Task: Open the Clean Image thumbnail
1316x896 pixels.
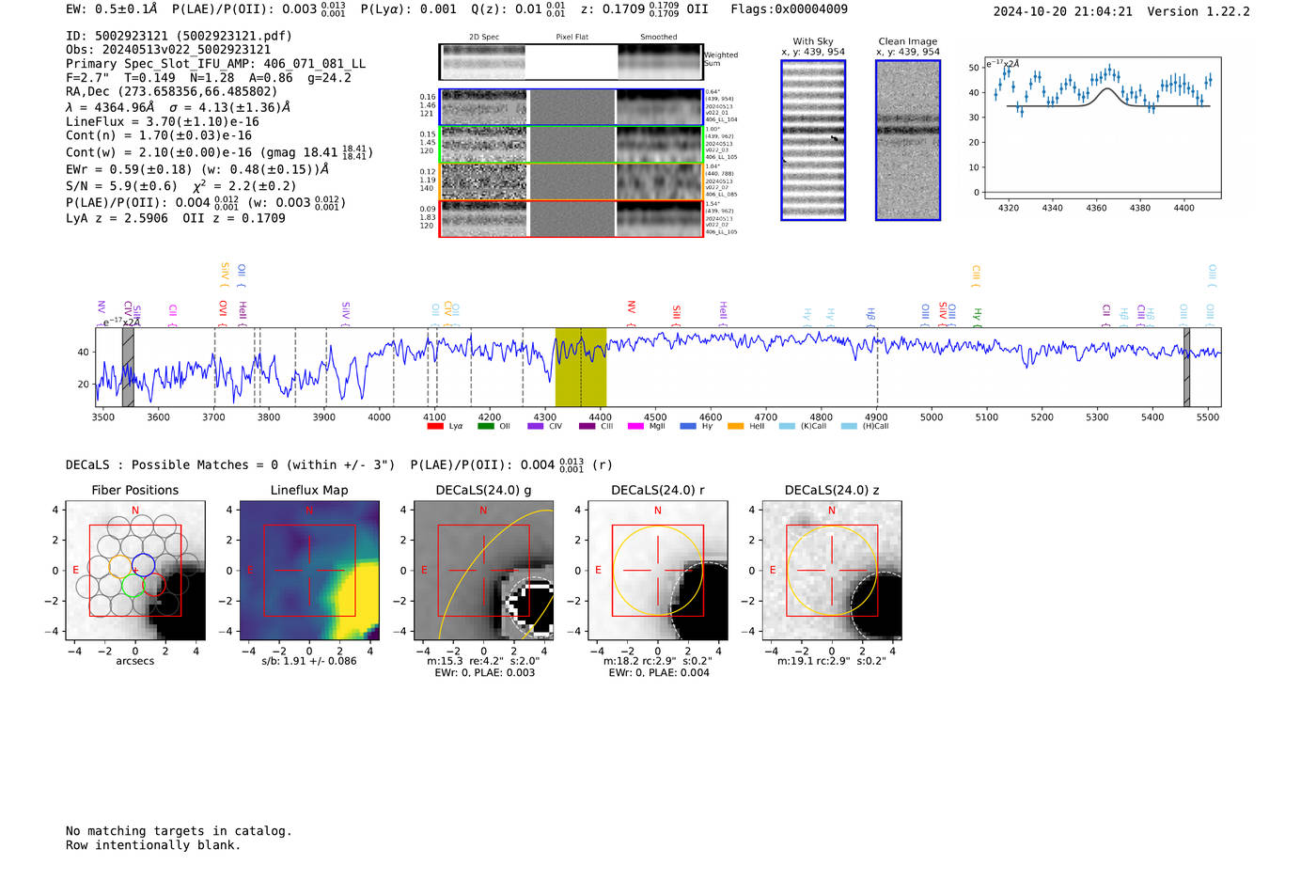Action: 907,140
